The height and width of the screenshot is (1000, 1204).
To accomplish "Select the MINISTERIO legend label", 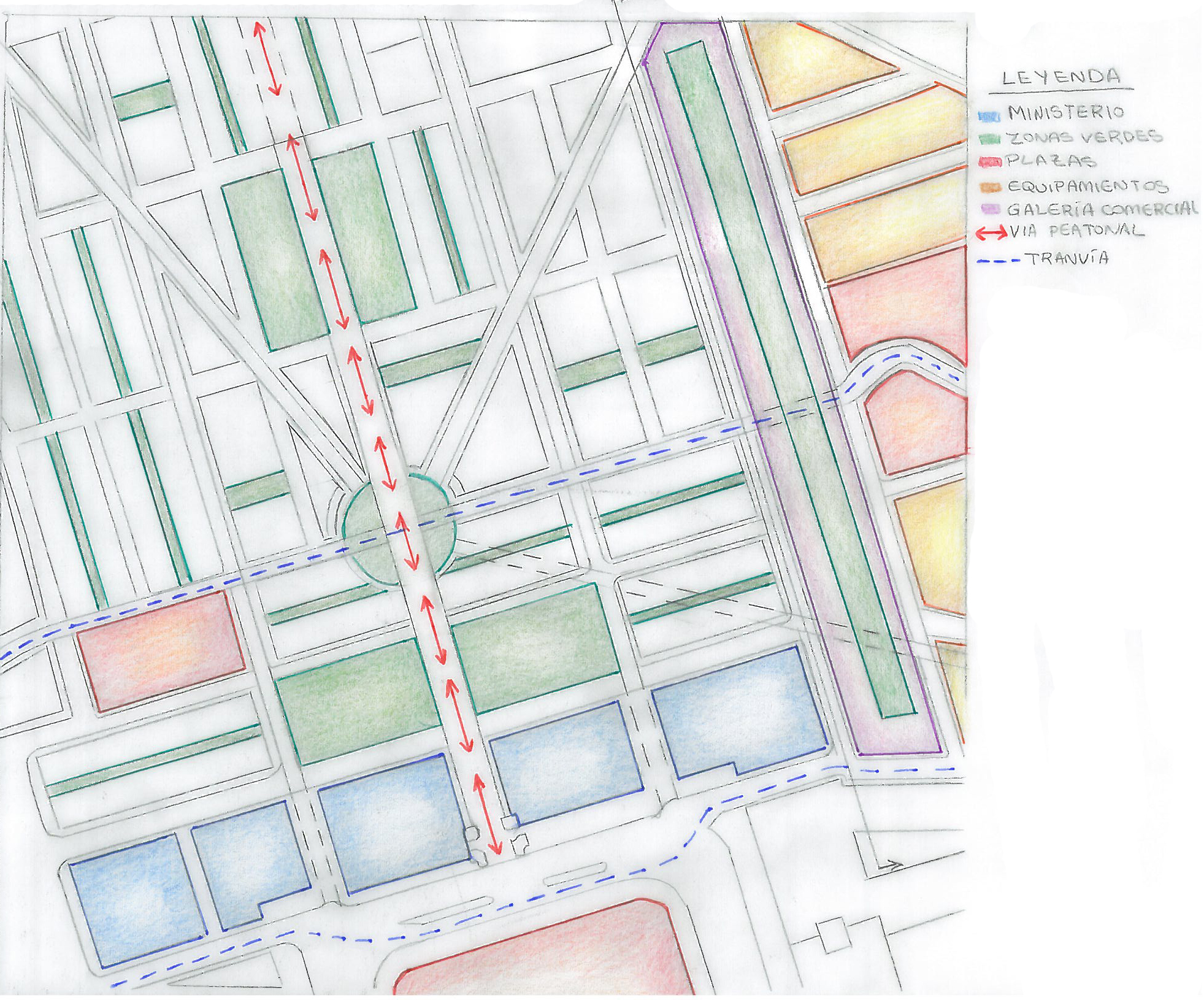I will pyautogui.click(x=1066, y=112).
